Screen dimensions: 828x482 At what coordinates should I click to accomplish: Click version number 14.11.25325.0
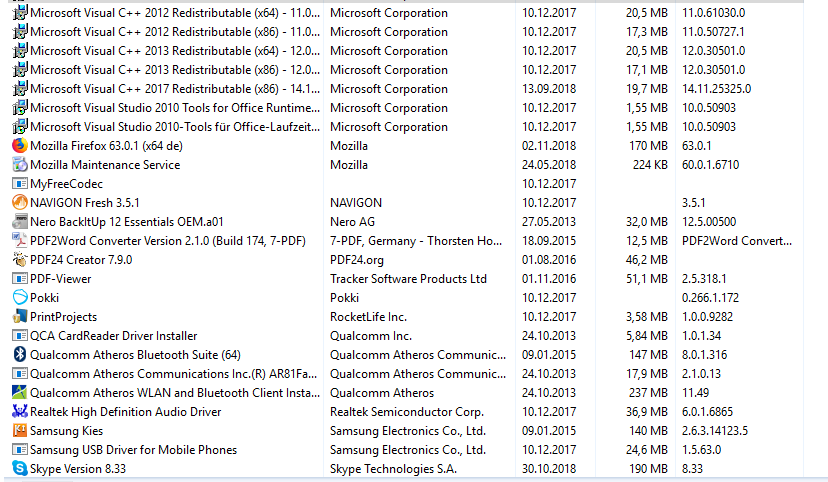(717, 89)
